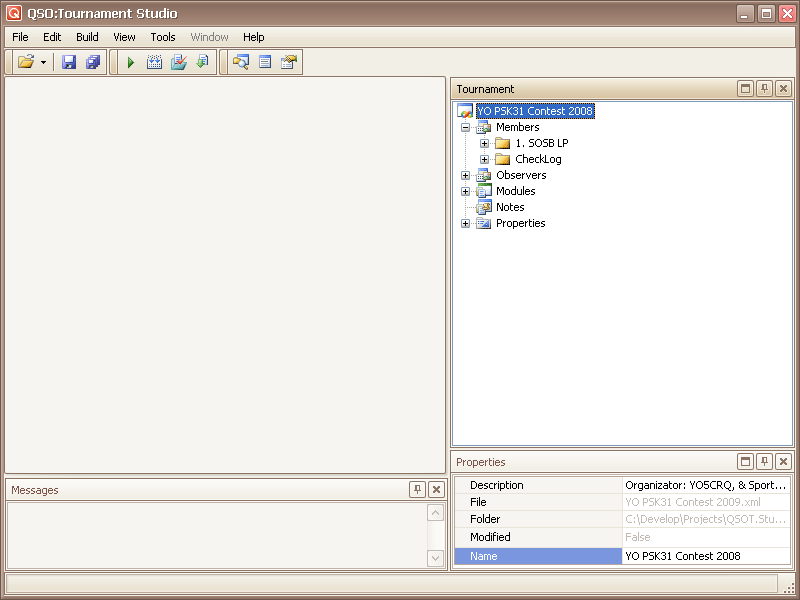Click the Messages scrollbar down arrow

(435, 558)
